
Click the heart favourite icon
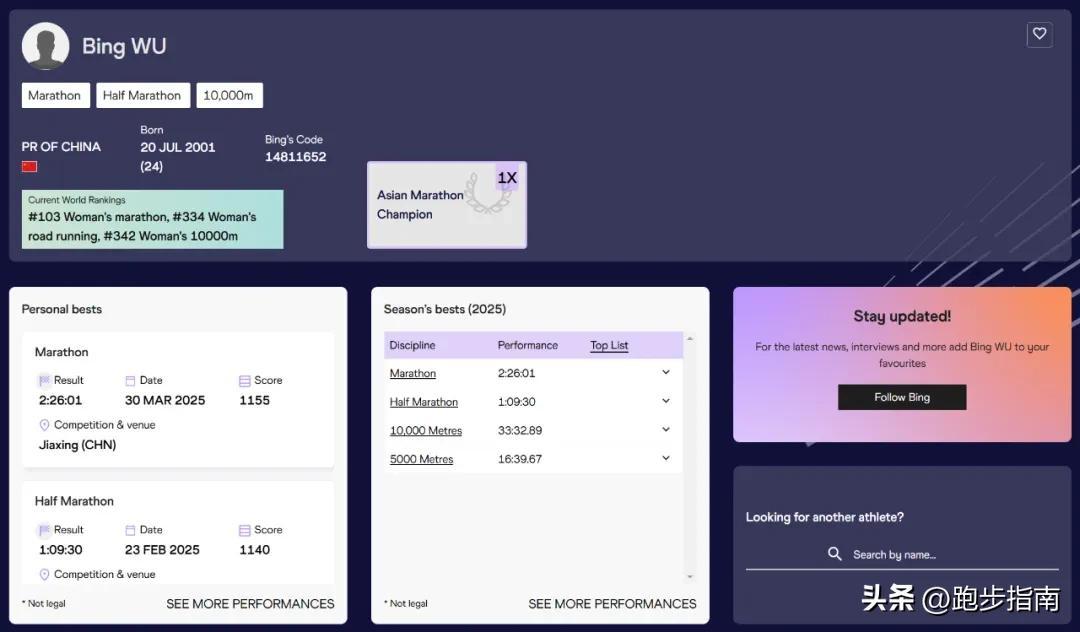(1039, 34)
